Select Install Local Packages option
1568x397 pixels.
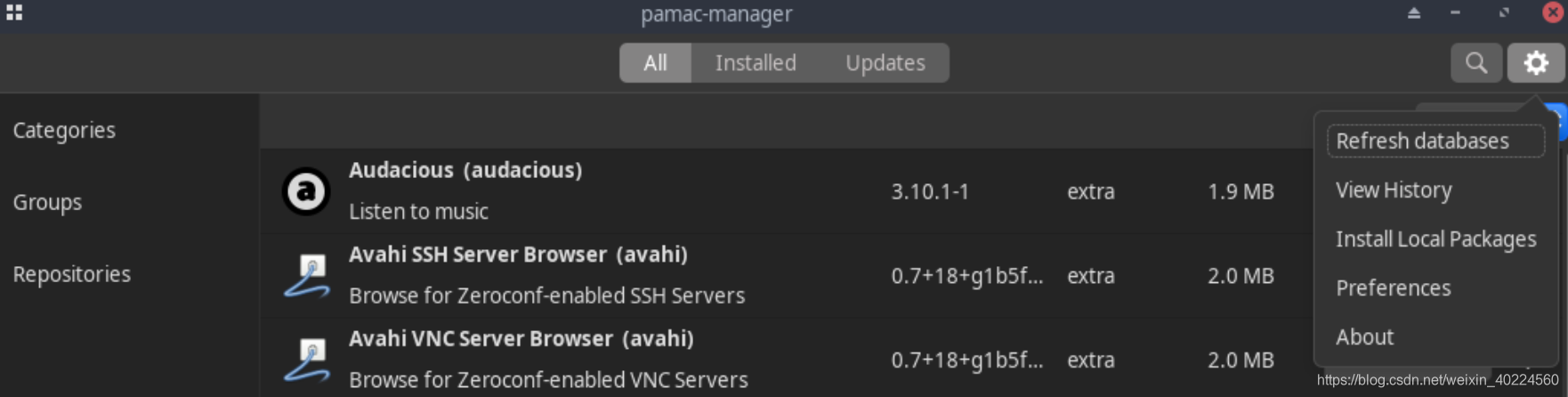click(1435, 239)
